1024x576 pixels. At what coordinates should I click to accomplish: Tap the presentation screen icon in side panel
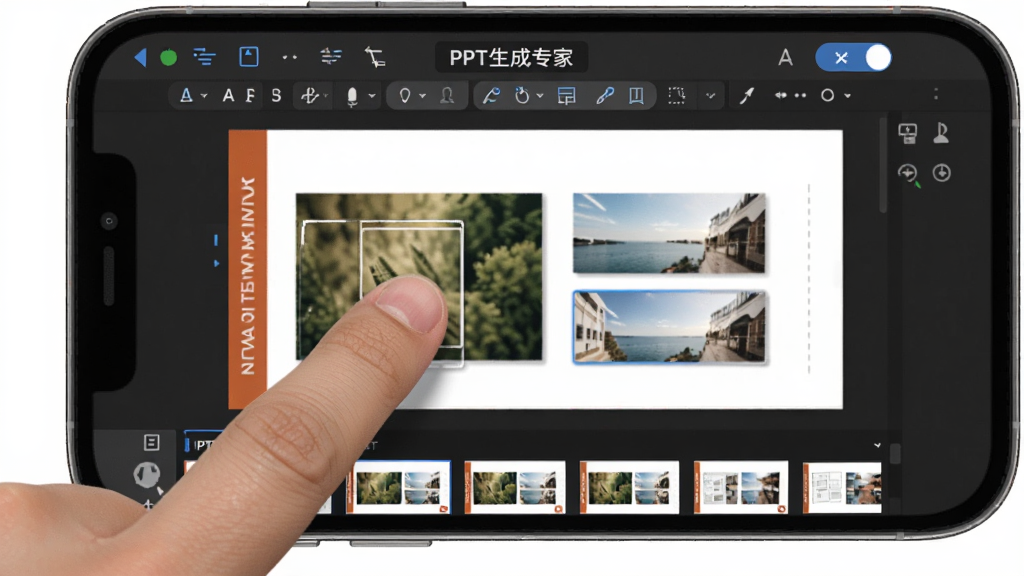tap(908, 133)
